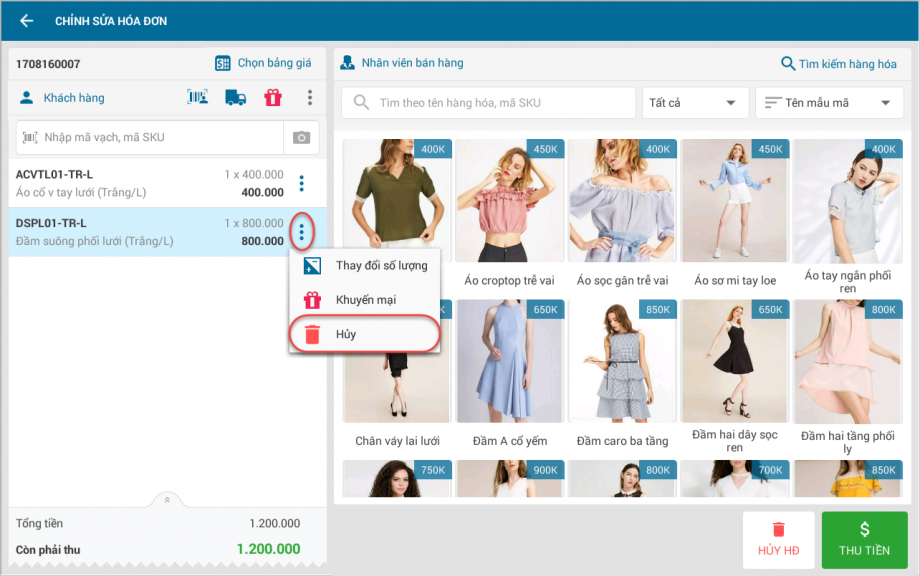Open options for item DSPL01-TR-L
Image resolution: width=920 pixels, height=576 pixels.
click(x=302, y=232)
